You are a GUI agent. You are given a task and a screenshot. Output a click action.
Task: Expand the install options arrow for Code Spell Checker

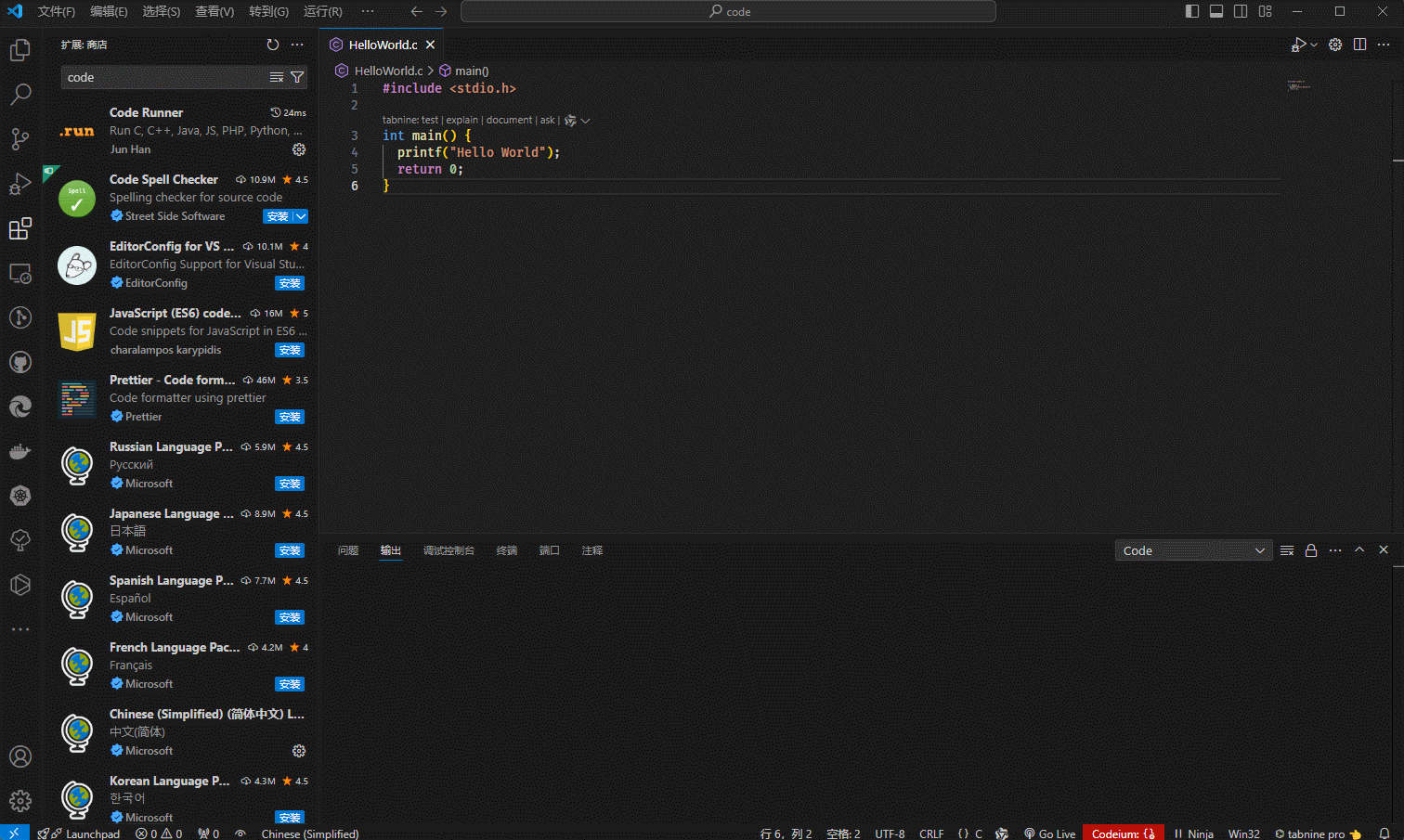(299, 216)
